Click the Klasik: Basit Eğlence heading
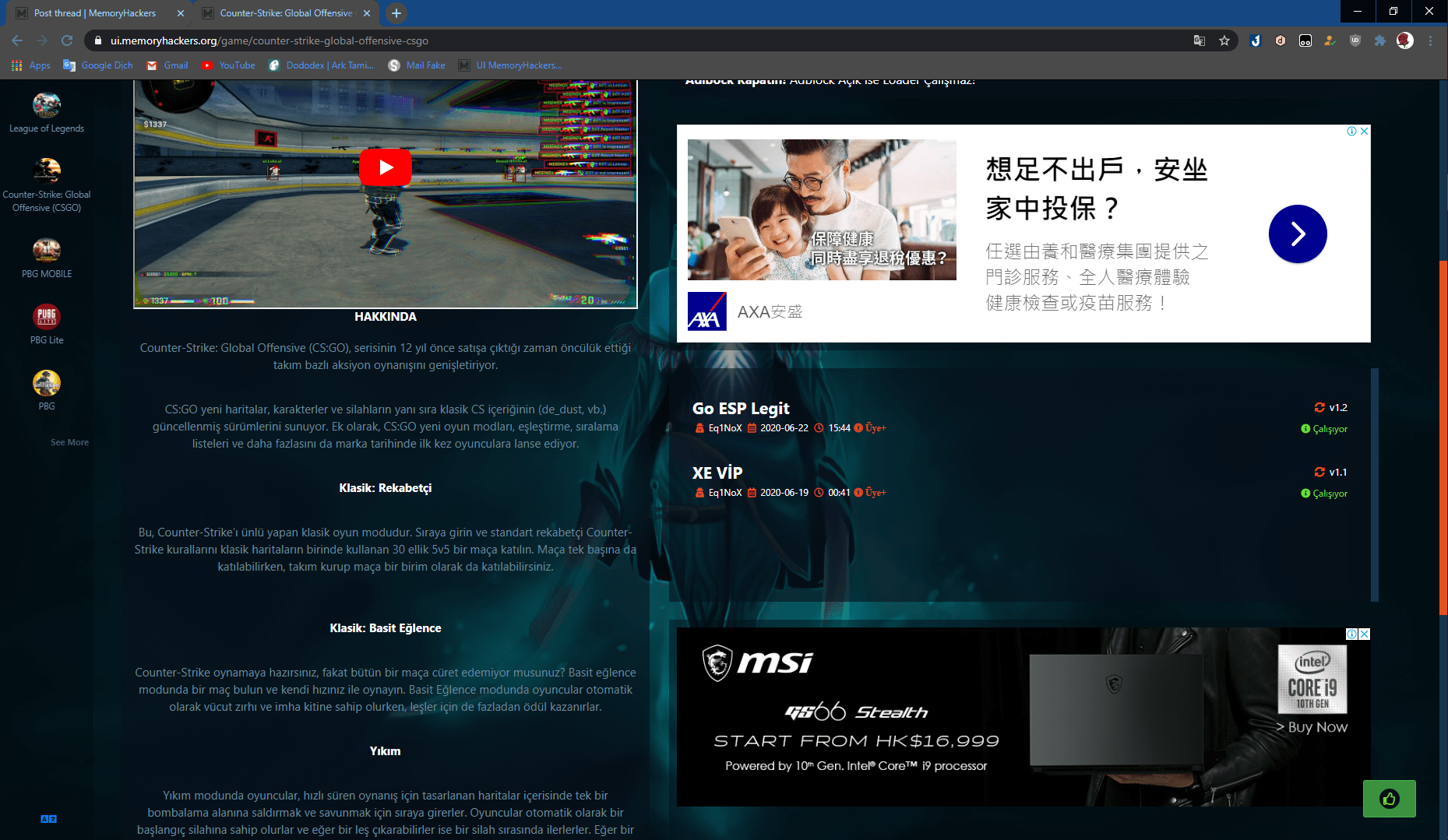Screen dimensions: 1448x840 (x=386, y=628)
